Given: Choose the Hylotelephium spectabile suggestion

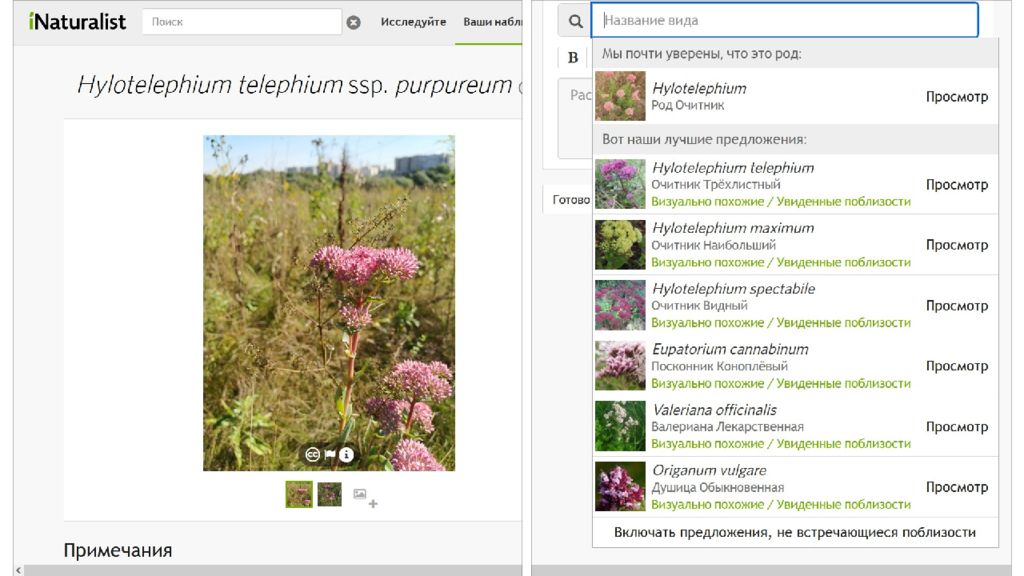Looking at the screenshot, I should 796,305.
